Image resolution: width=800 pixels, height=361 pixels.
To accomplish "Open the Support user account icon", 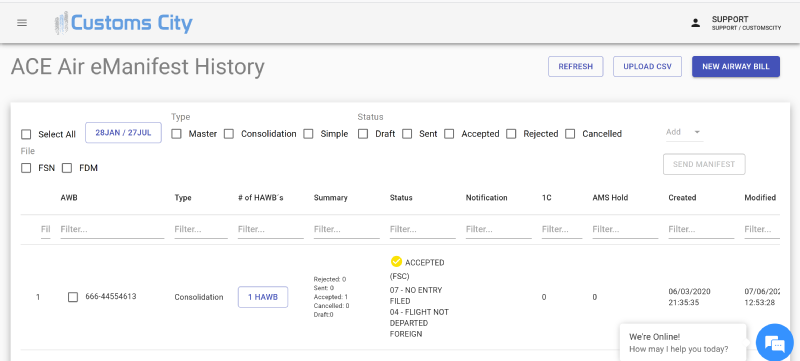I will coord(695,23).
